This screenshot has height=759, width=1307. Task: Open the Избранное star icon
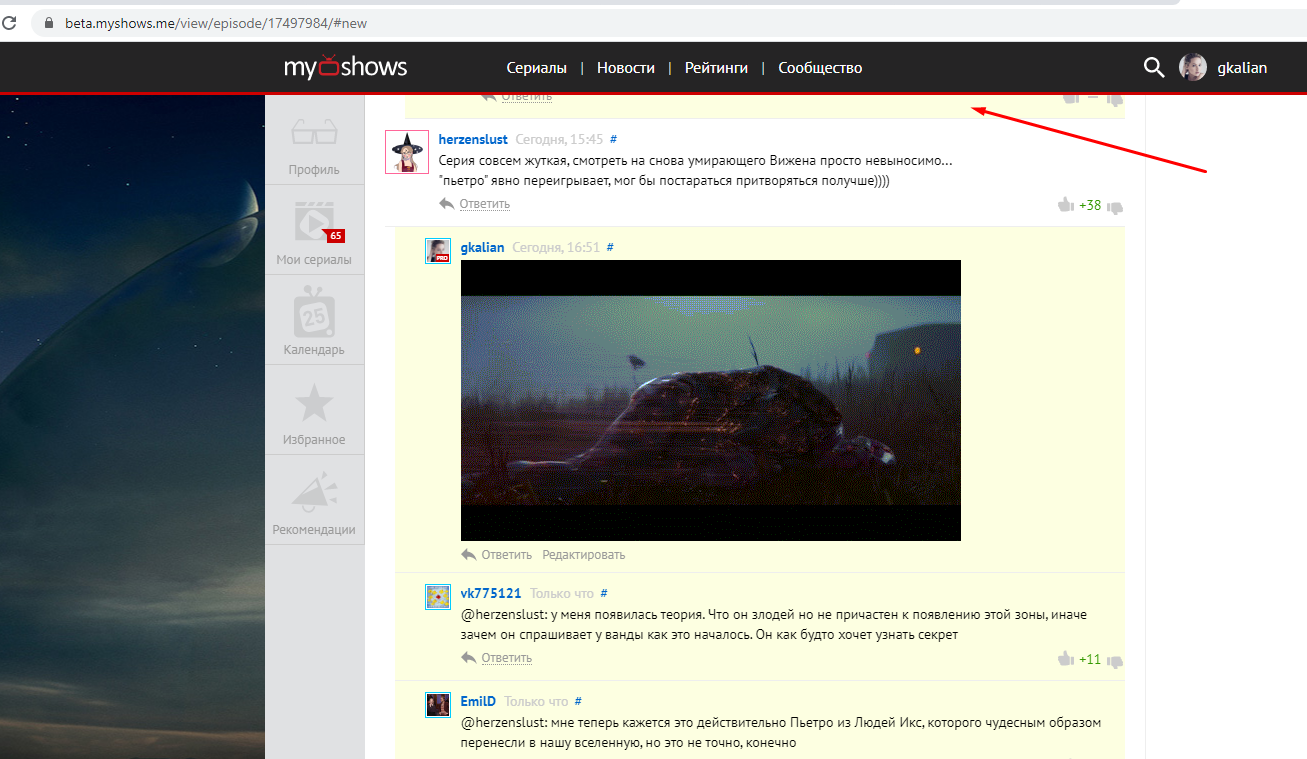pos(314,403)
